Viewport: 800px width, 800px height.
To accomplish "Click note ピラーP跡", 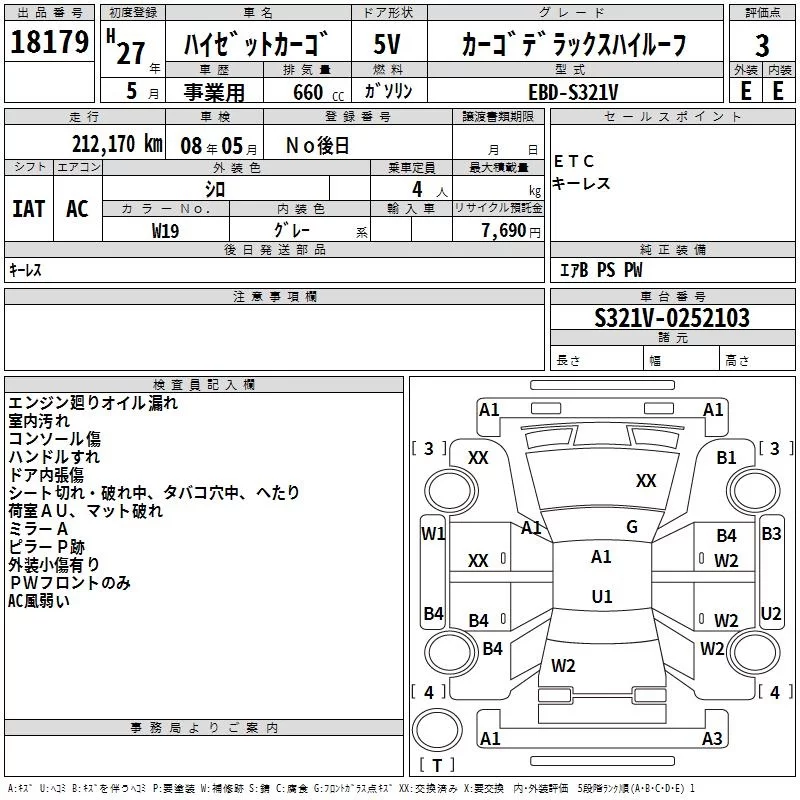I will click(46, 547).
